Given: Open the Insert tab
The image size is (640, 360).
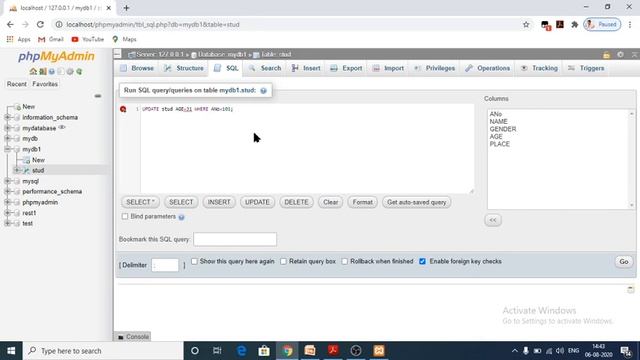Looking at the screenshot, I should pos(306,68).
